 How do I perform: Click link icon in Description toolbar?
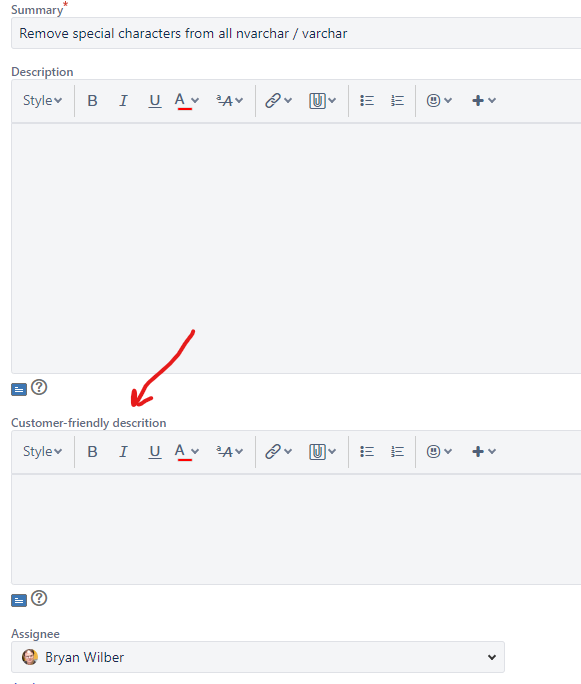click(273, 101)
